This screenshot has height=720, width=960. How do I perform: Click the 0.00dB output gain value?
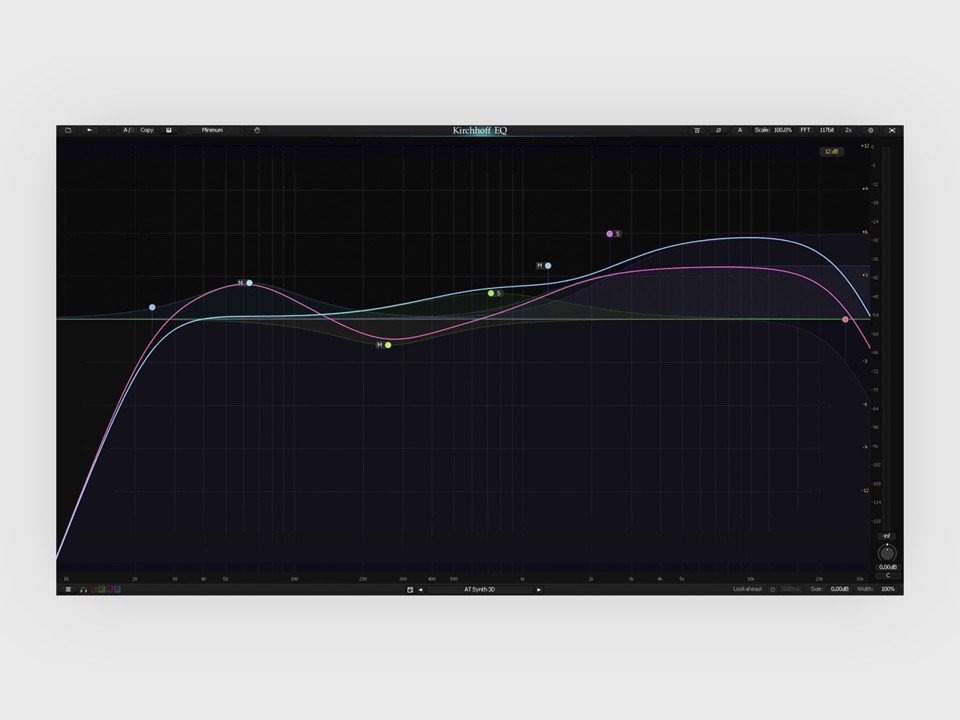(888, 568)
